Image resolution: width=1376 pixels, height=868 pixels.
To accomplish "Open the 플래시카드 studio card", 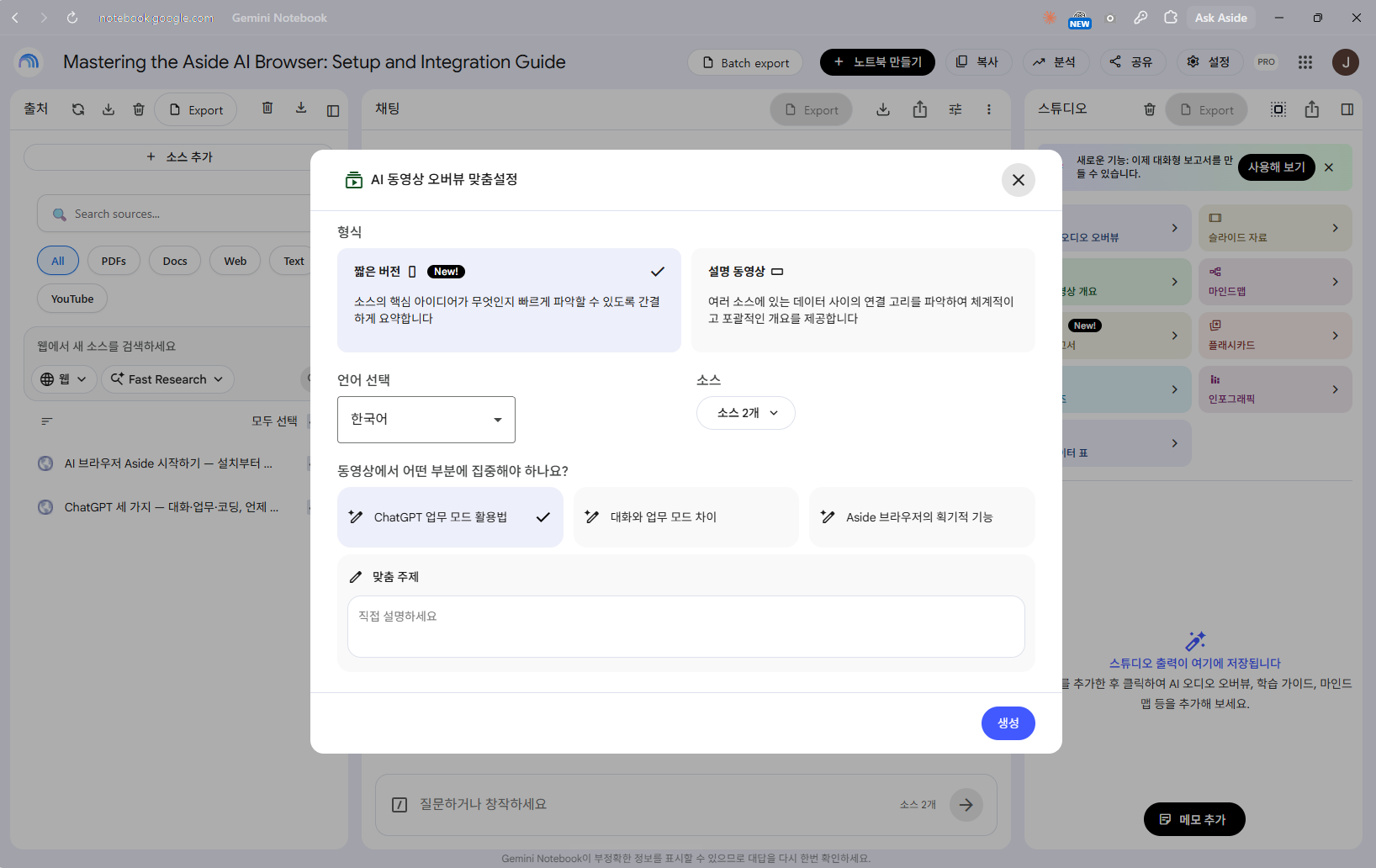I will pyautogui.click(x=1275, y=336).
